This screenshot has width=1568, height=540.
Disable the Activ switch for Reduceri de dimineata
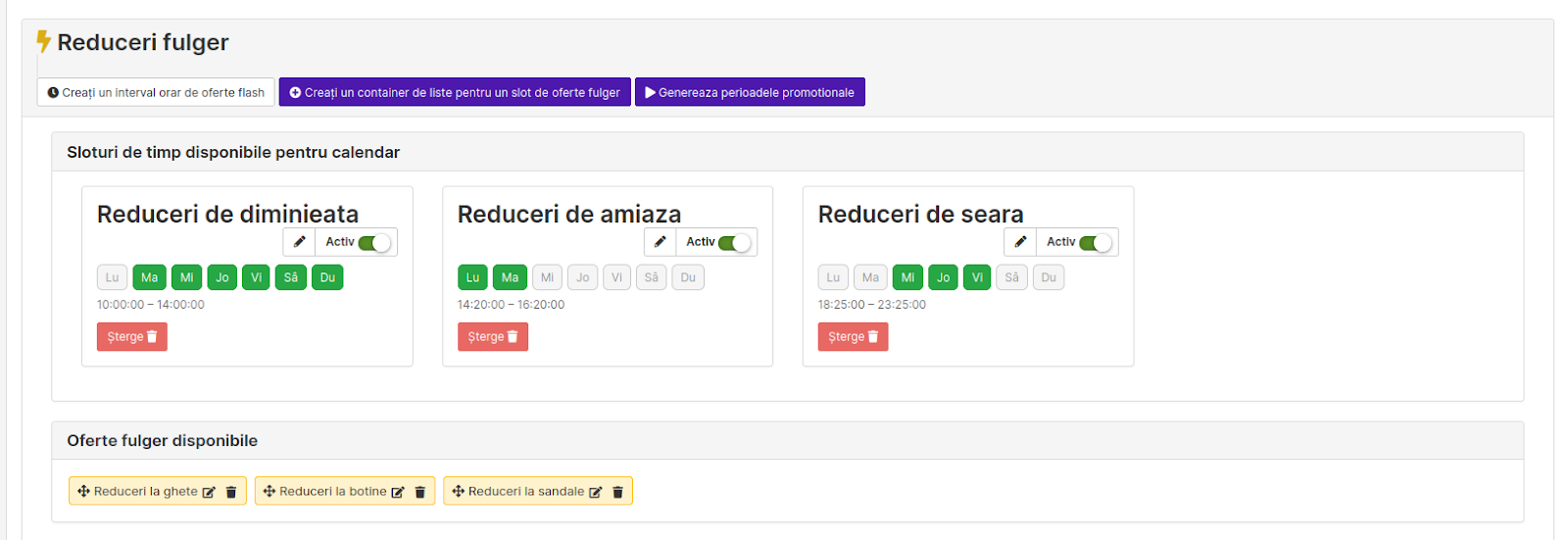click(x=374, y=243)
